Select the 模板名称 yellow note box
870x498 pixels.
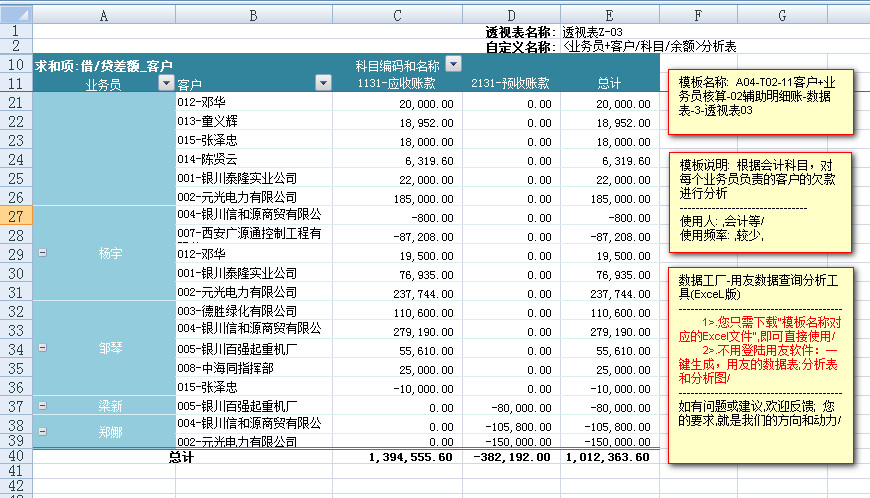point(761,102)
